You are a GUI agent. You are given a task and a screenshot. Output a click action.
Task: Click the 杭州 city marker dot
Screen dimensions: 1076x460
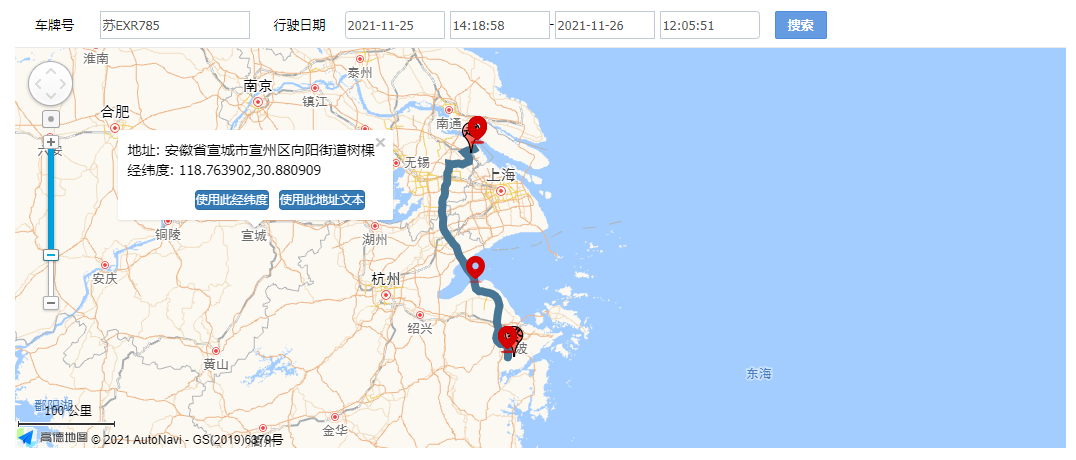pos(386,295)
